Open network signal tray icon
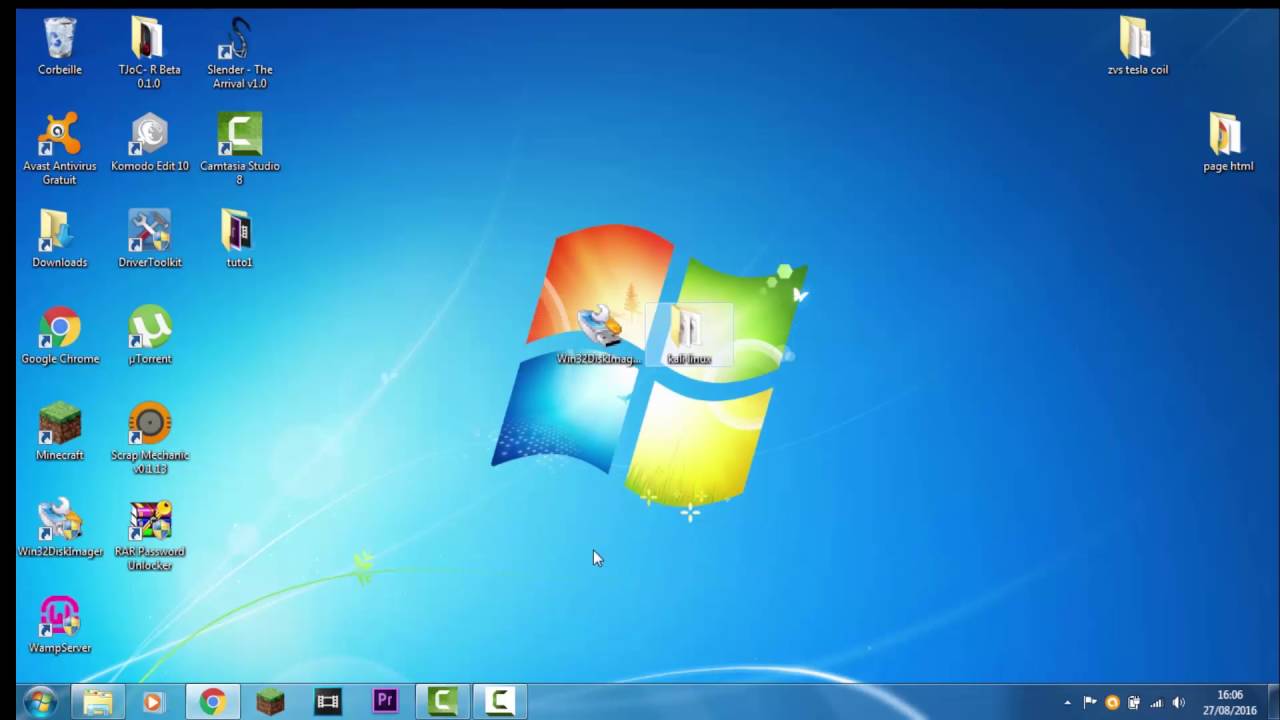The height and width of the screenshot is (720, 1280). [1156, 703]
